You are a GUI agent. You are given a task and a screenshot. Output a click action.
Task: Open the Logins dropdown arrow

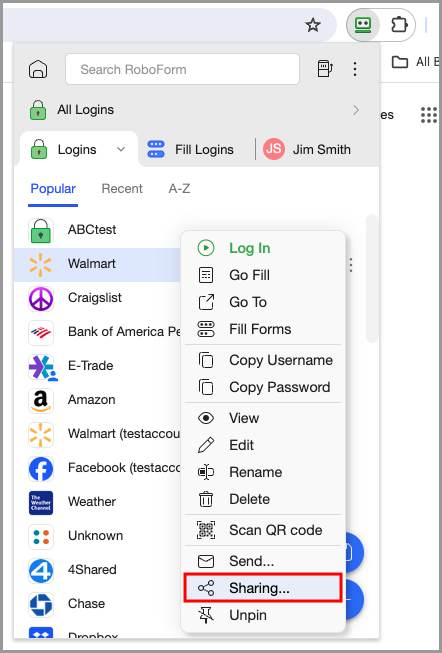(121, 149)
